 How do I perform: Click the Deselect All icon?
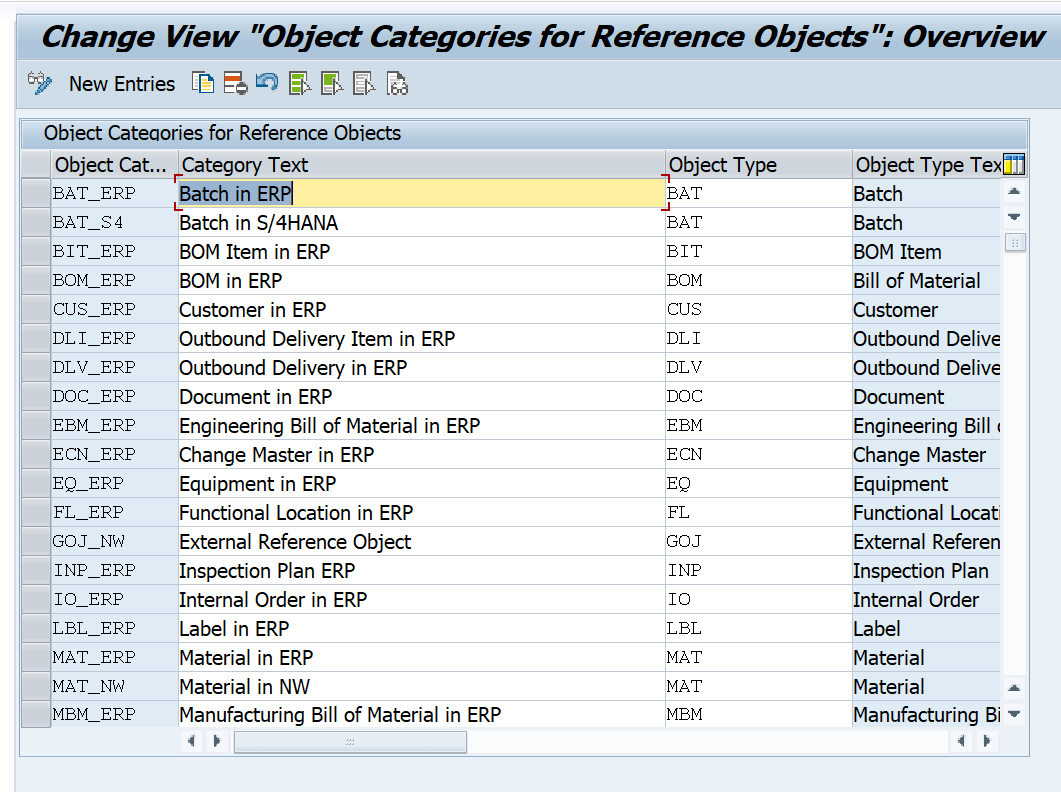click(364, 83)
